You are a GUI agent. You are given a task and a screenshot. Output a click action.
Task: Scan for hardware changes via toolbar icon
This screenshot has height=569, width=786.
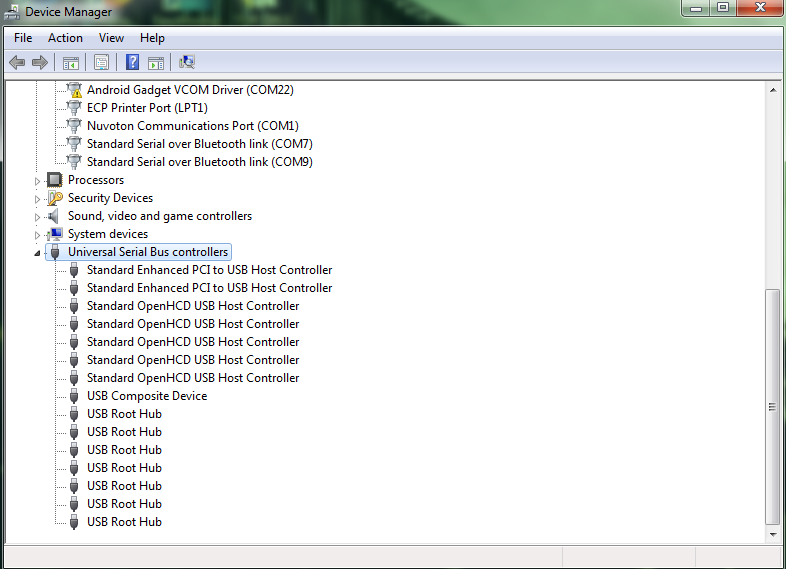coord(187,62)
